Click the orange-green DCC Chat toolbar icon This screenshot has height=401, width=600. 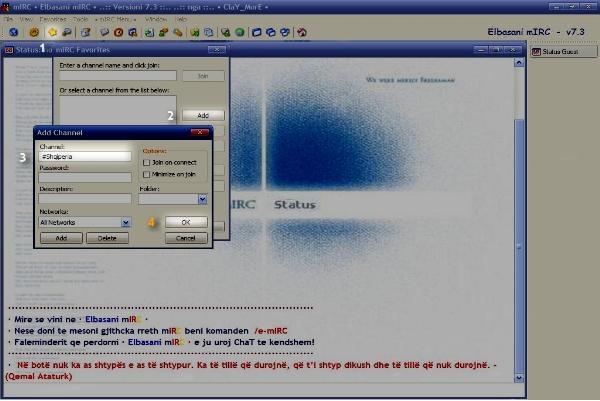click(x=163, y=33)
